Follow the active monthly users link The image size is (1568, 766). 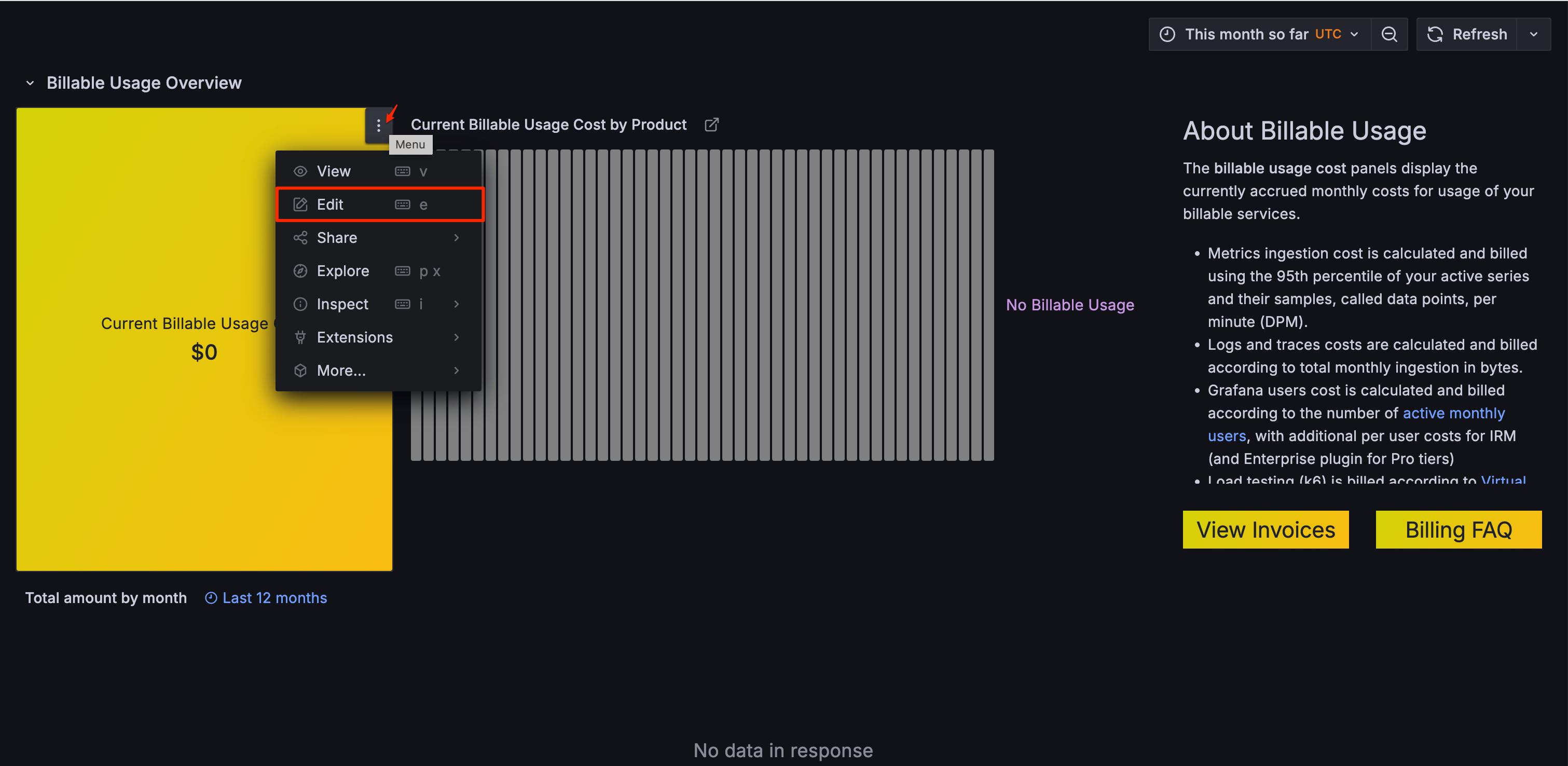click(x=1453, y=413)
